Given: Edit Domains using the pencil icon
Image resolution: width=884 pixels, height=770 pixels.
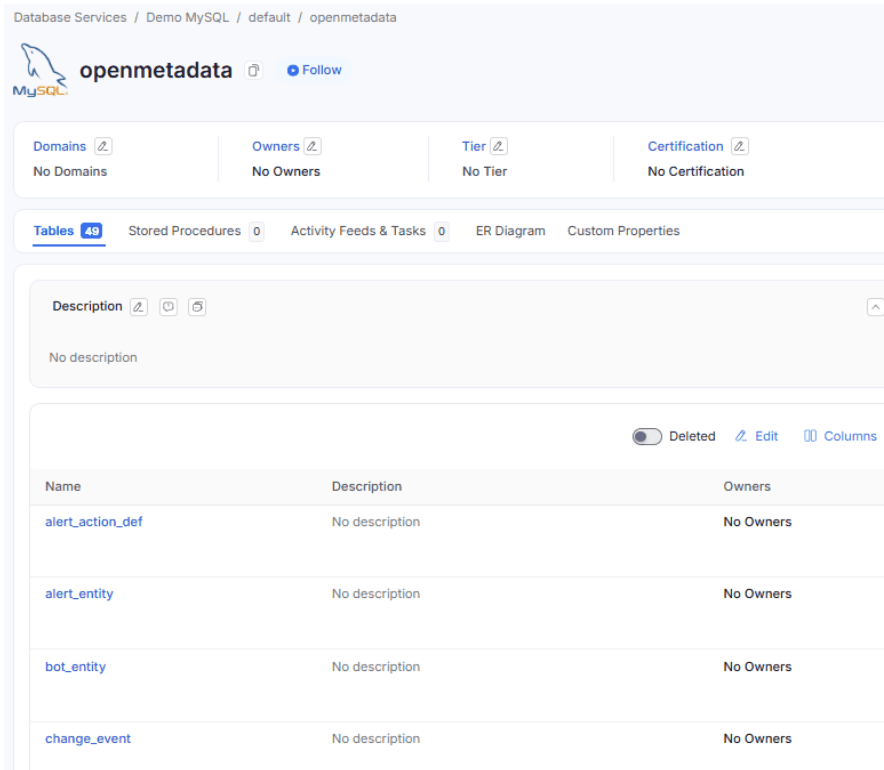Looking at the screenshot, I should (x=103, y=146).
